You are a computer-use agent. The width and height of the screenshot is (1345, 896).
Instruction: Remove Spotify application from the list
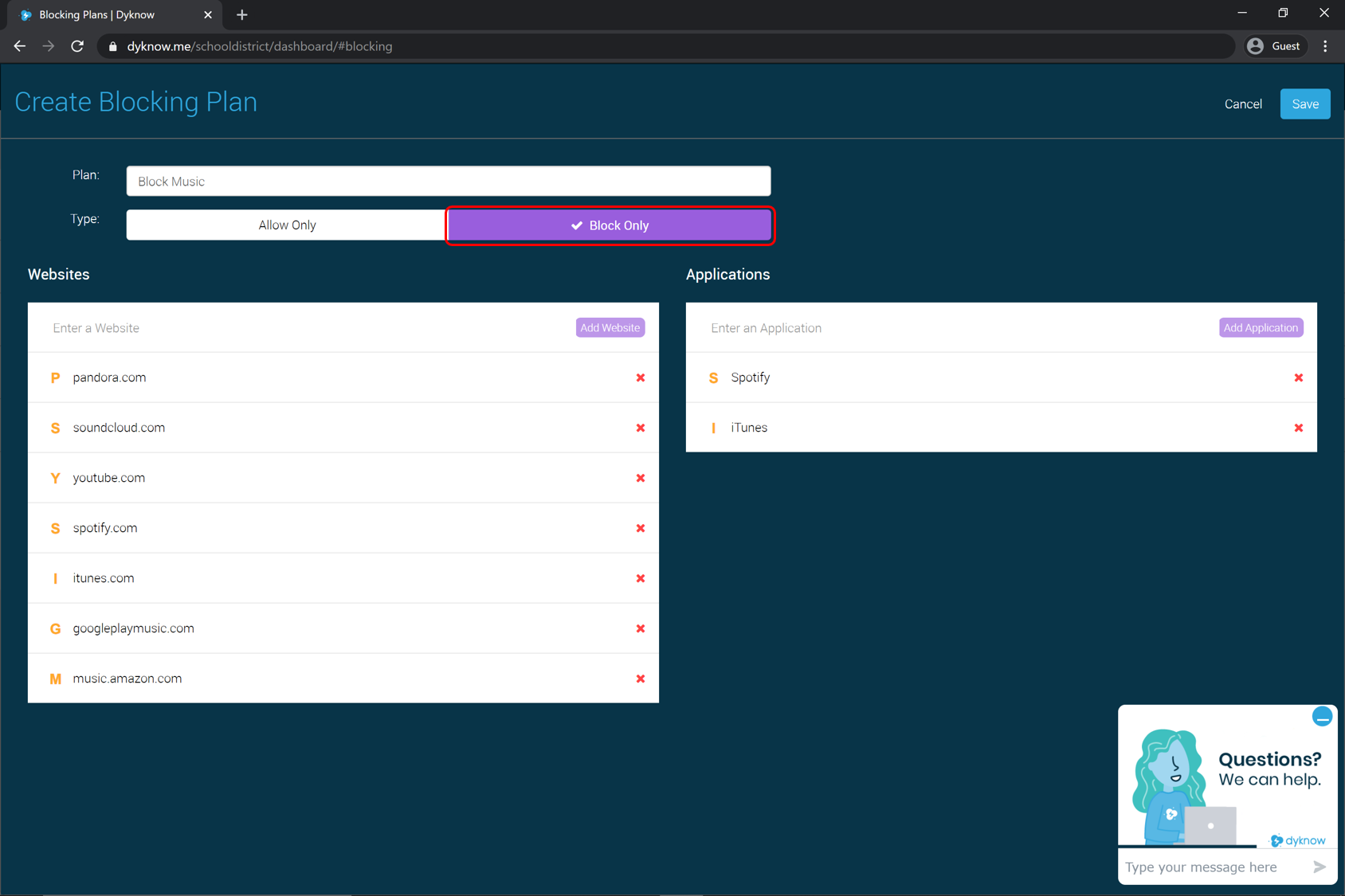pos(1298,378)
